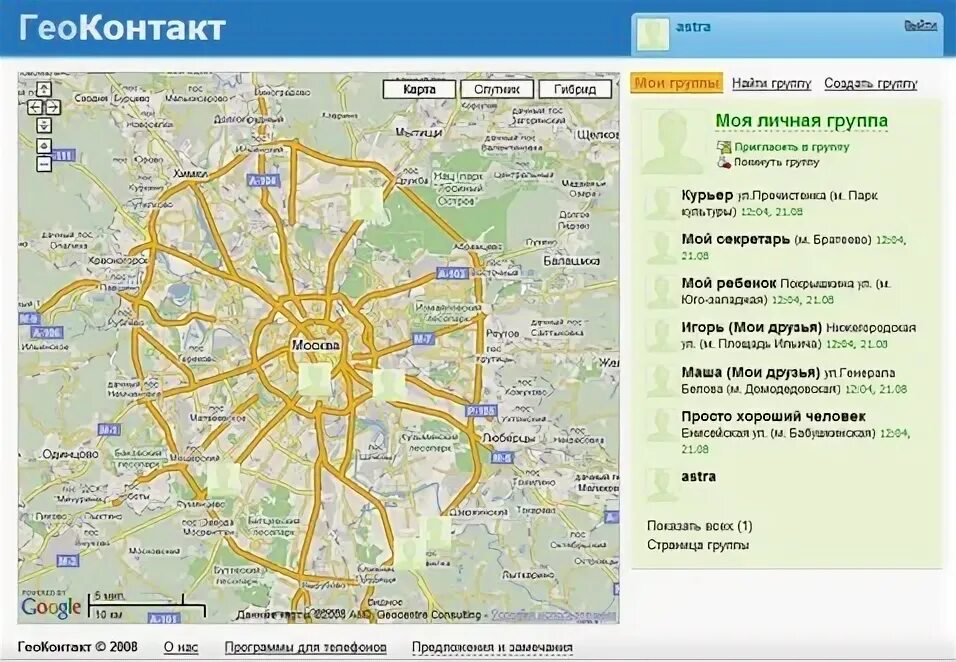The width and height of the screenshot is (956, 662).
Task: Select the Маша (Мои друзья) member name
Action: click(x=751, y=372)
